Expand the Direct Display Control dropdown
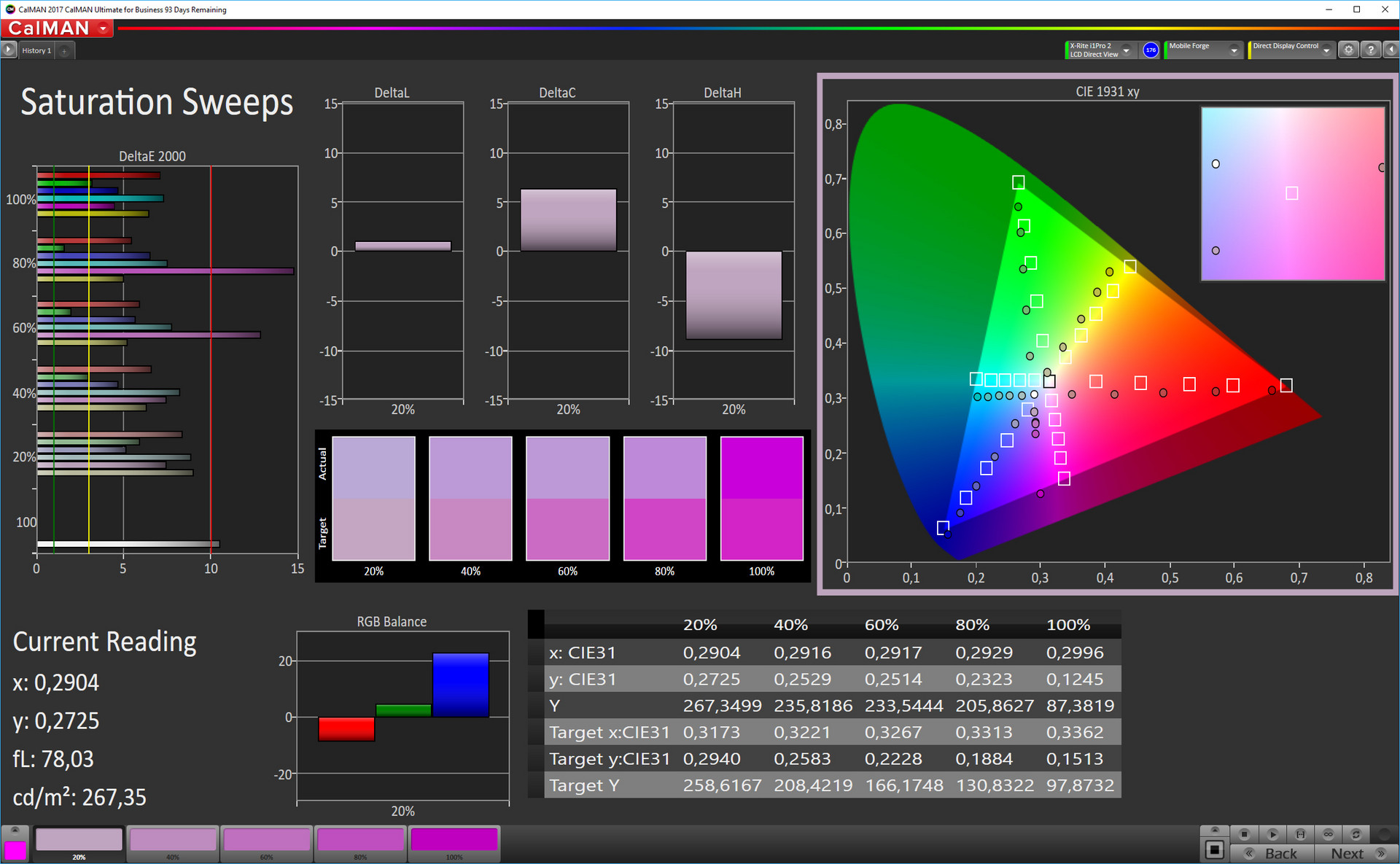 click(1326, 50)
